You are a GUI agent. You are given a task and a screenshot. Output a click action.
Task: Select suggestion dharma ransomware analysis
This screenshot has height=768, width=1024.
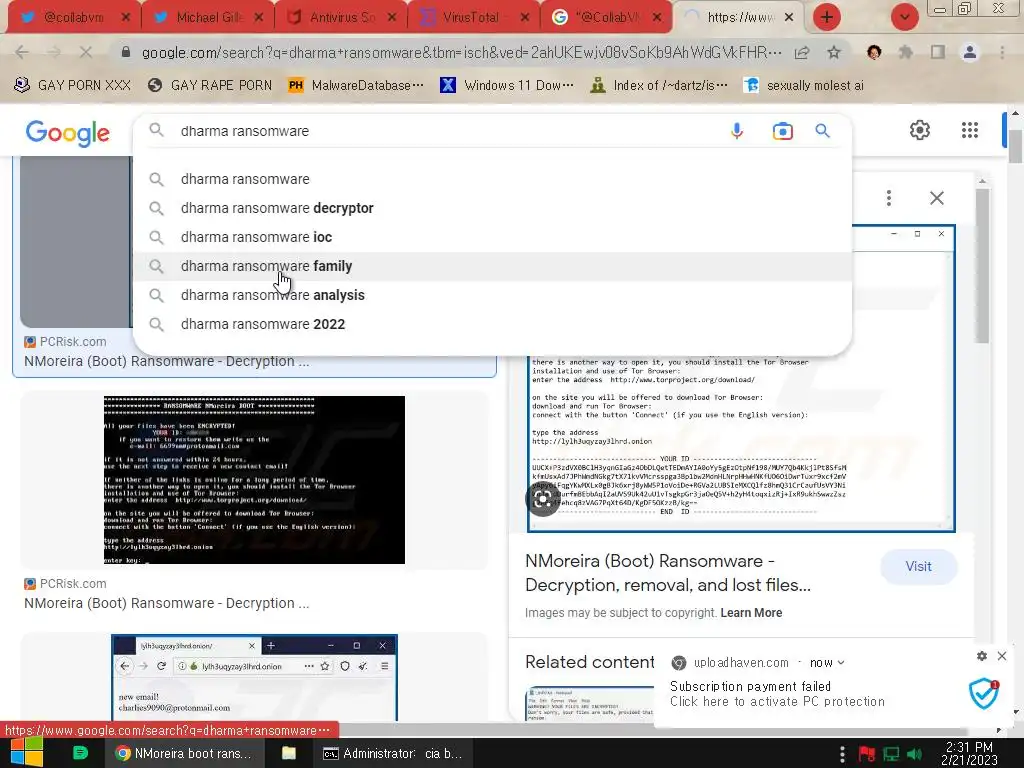492,295
